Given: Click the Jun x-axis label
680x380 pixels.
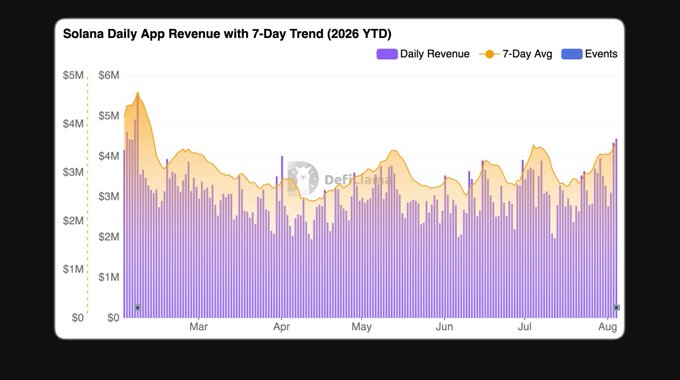Looking at the screenshot, I should [x=444, y=327].
